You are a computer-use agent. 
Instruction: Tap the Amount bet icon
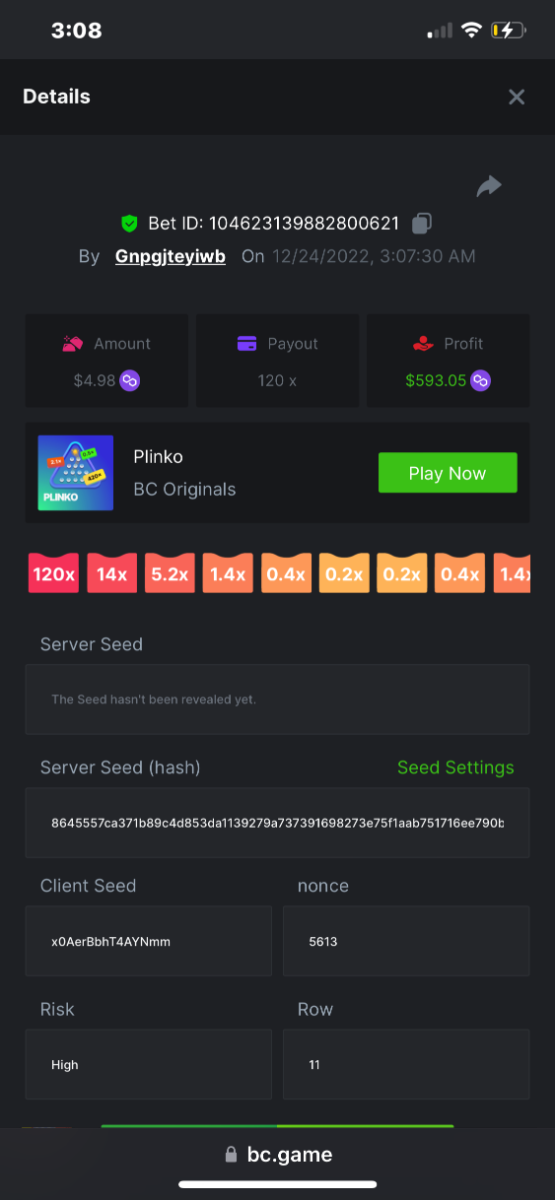pyautogui.click(x=73, y=343)
